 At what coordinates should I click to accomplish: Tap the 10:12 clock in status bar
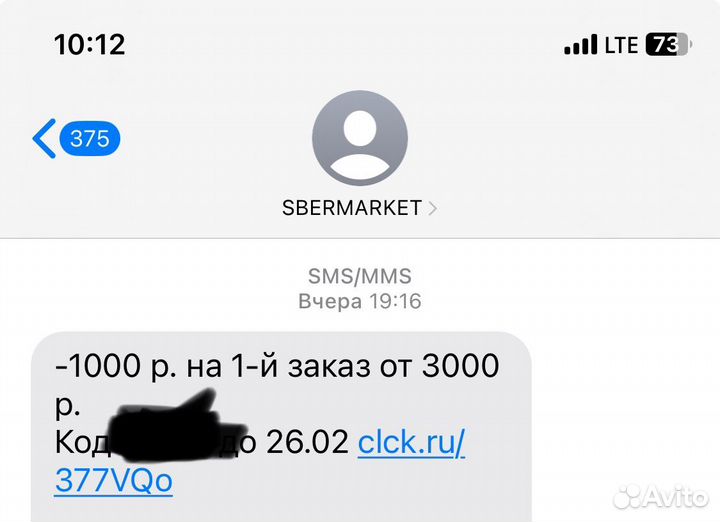coord(90,45)
